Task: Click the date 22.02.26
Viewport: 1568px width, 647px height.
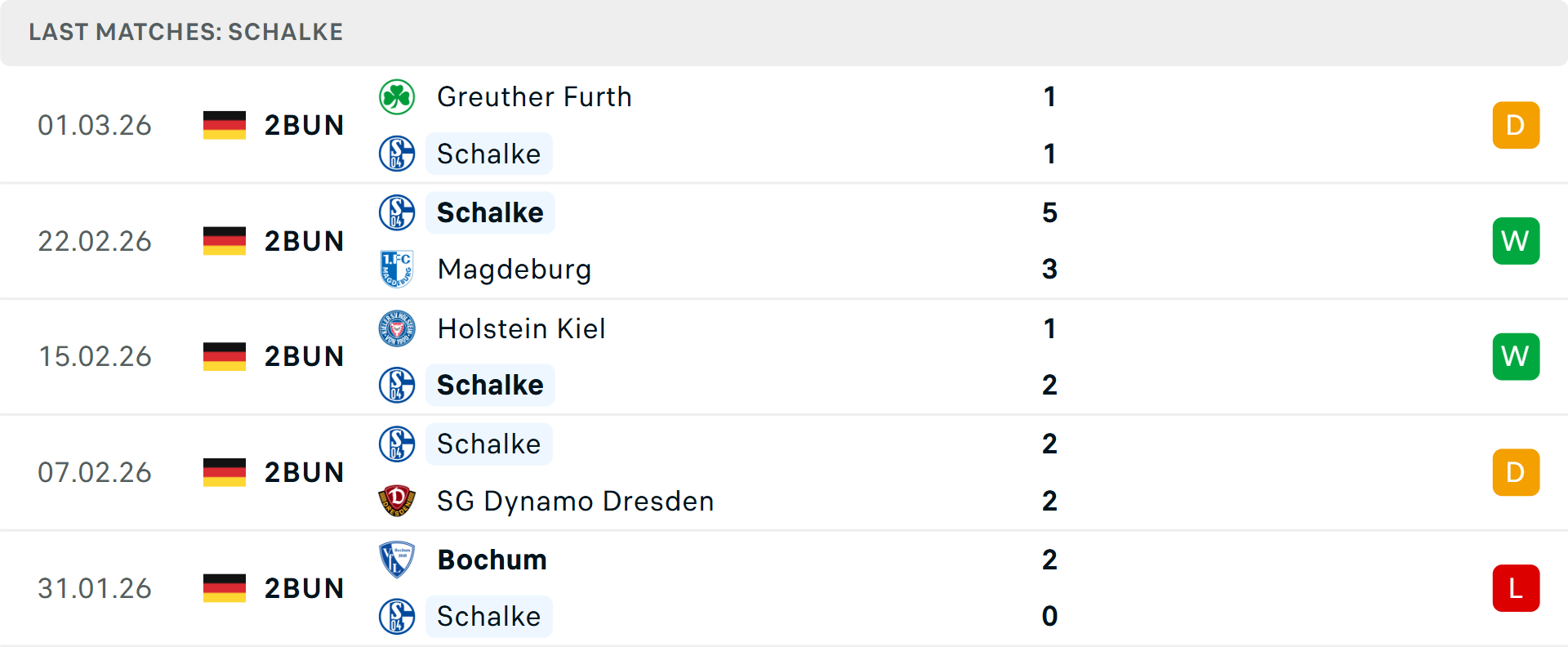Action: pyautogui.click(x=95, y=240)
